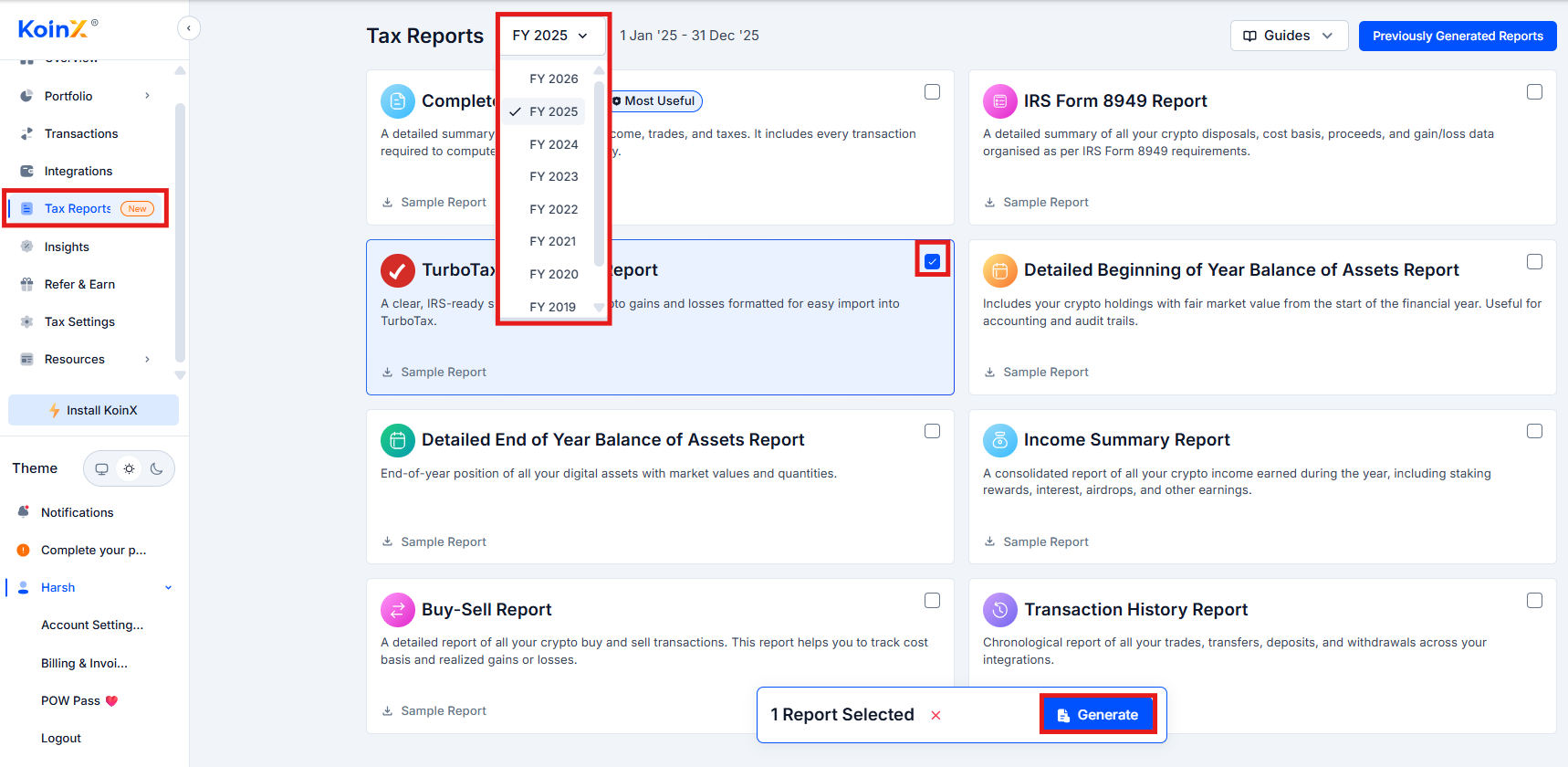
Task: Expand the Resources submenu chevron
Action: pyautogui.click(x=147, y=359)
